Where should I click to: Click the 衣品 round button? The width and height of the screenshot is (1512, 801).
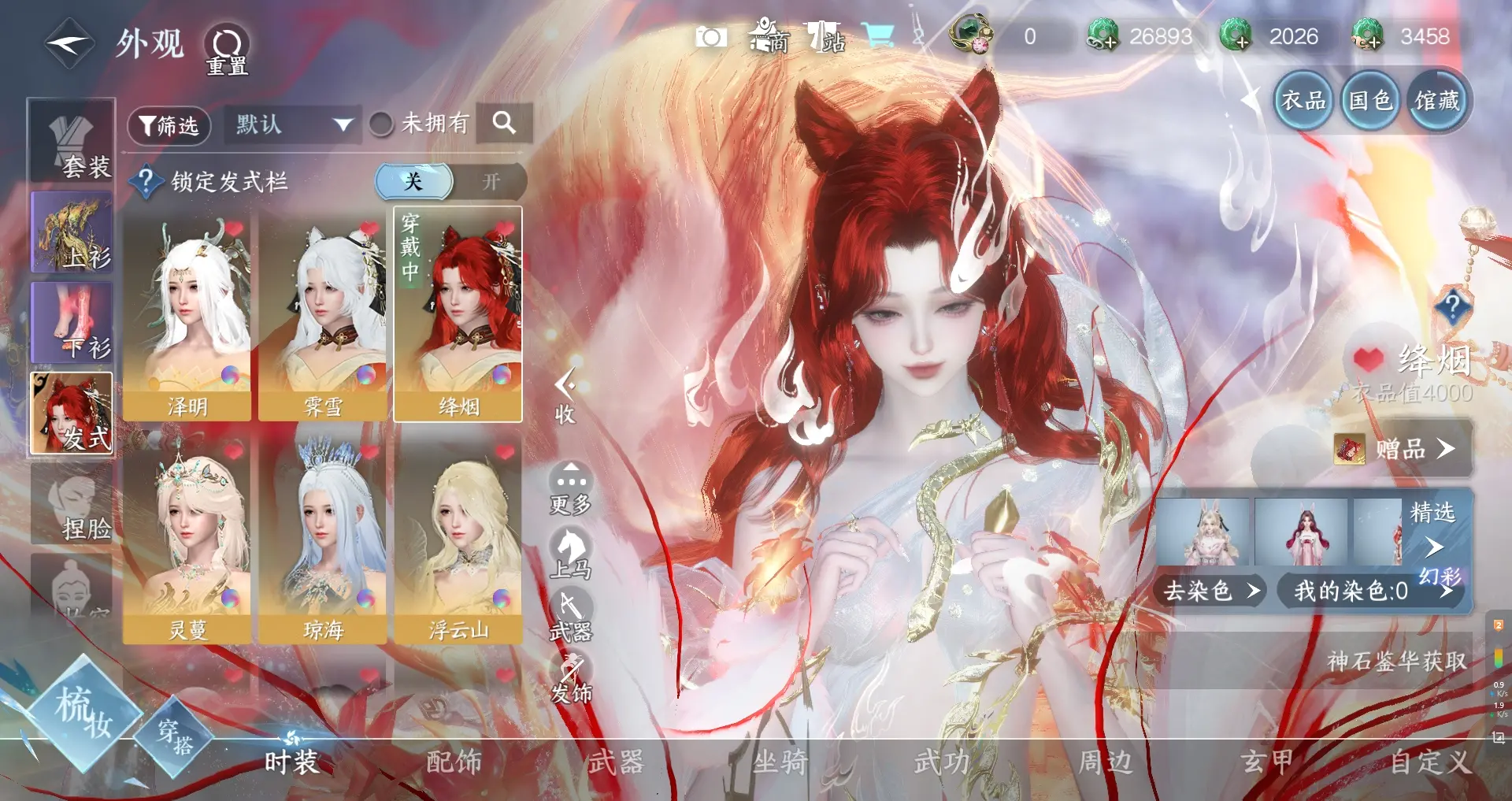1303,100
